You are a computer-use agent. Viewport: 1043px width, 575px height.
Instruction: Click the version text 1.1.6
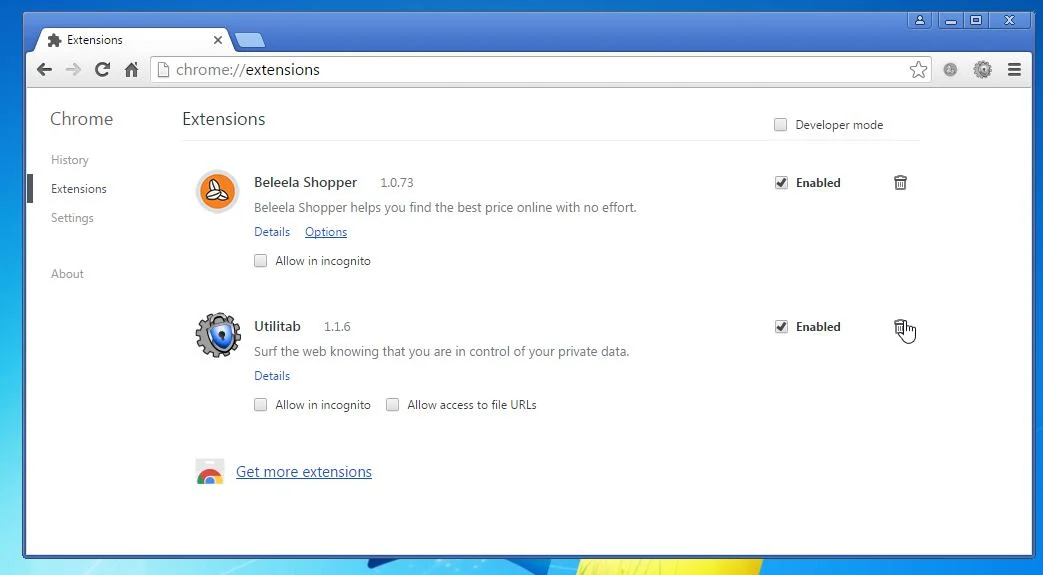(x=337, y=327)
